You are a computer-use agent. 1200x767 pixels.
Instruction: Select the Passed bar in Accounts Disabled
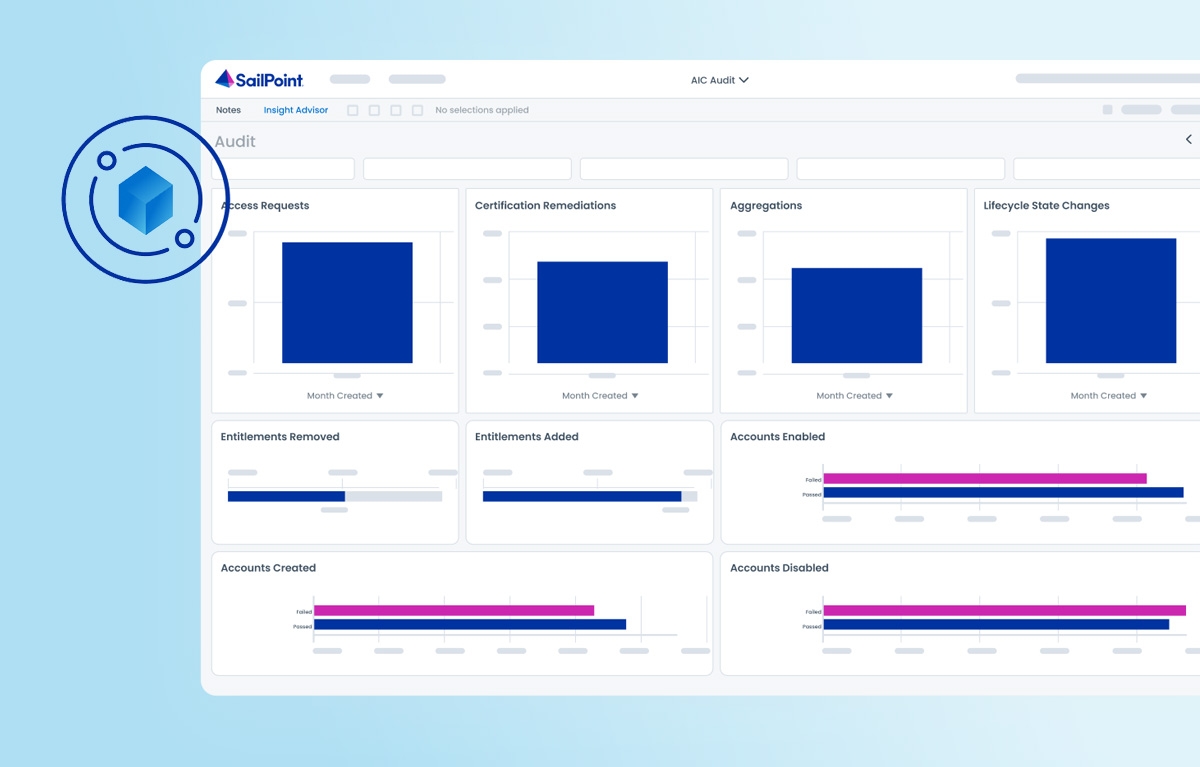(x=996, y=625)
